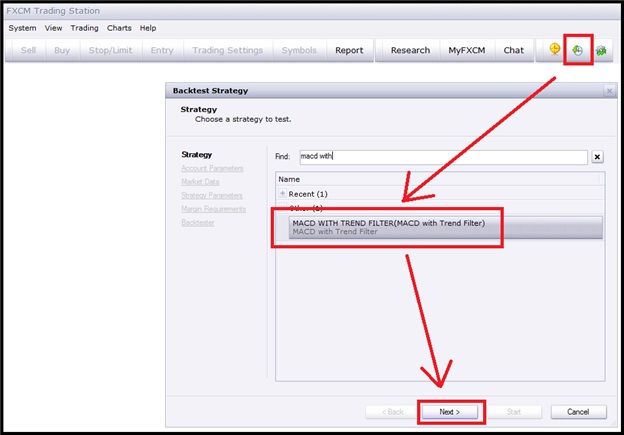Screen dimensions: 624x435
Task: Click the Cancel button
Action: [579, 412]
